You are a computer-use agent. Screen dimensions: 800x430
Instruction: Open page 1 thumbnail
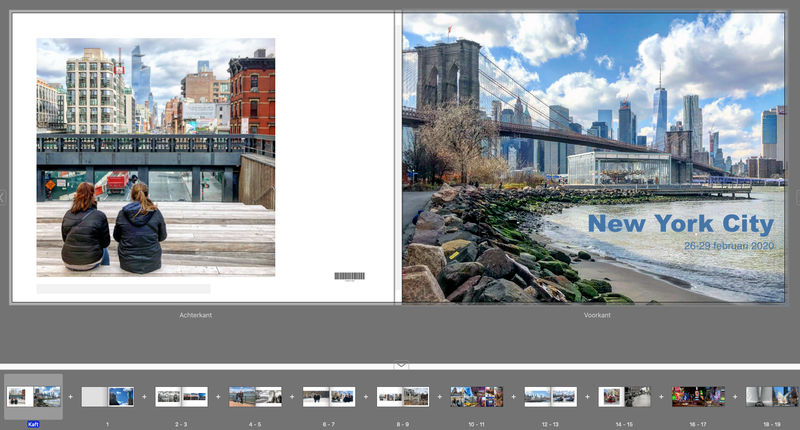coord(108,397)
